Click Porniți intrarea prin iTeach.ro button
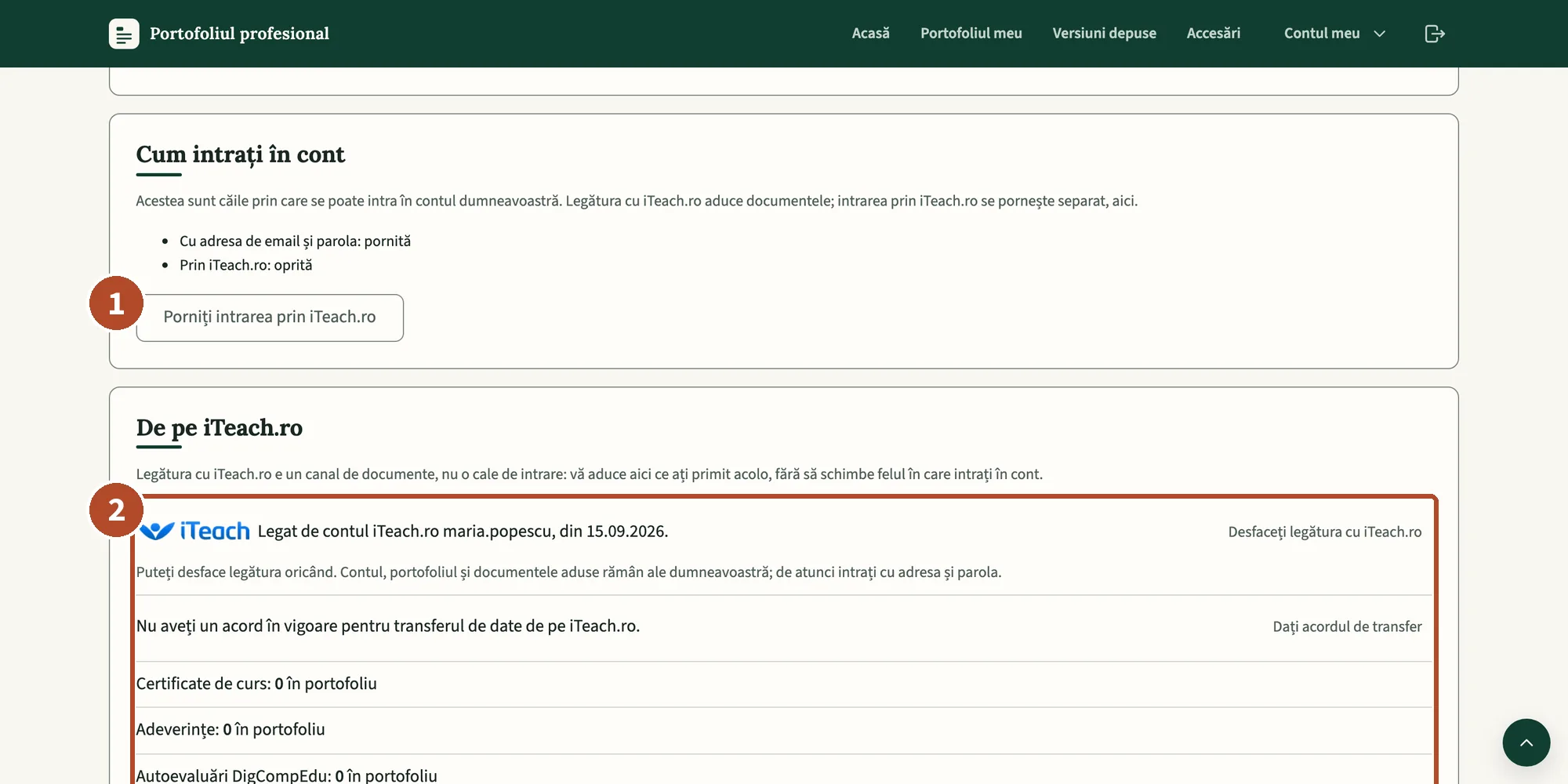This screenshot has width=1568, height=784. point(270,318)
